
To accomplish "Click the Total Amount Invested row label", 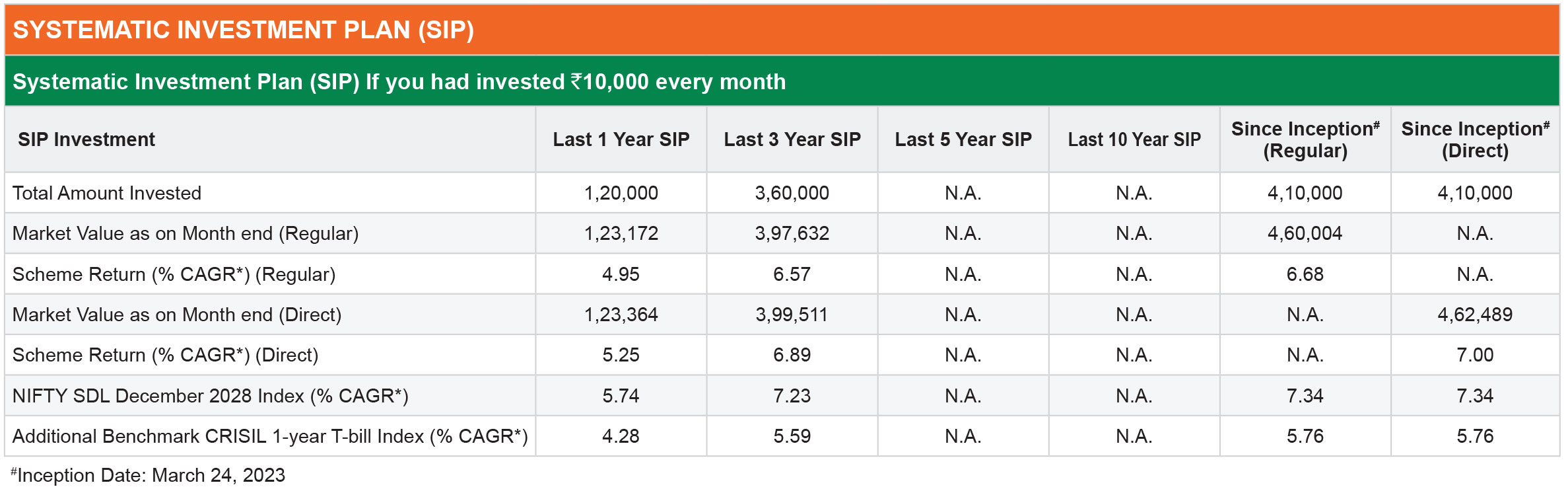I will coord(107,193).
